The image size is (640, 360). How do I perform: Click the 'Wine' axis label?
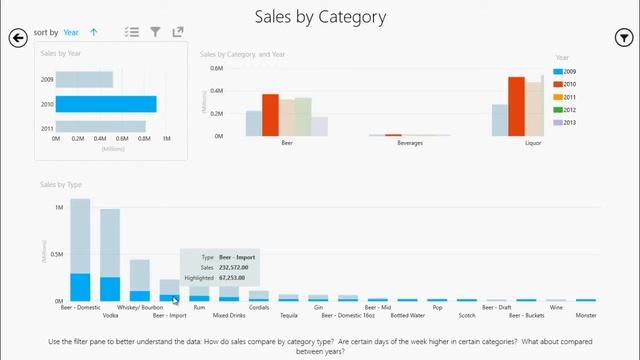(x=556, y=307)
